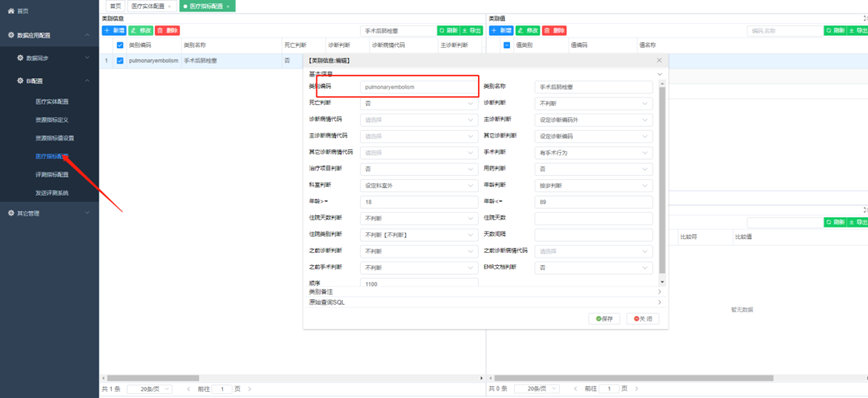Close the 医疗指标配置 page tab
868x398 pixels.
[228, 6]
